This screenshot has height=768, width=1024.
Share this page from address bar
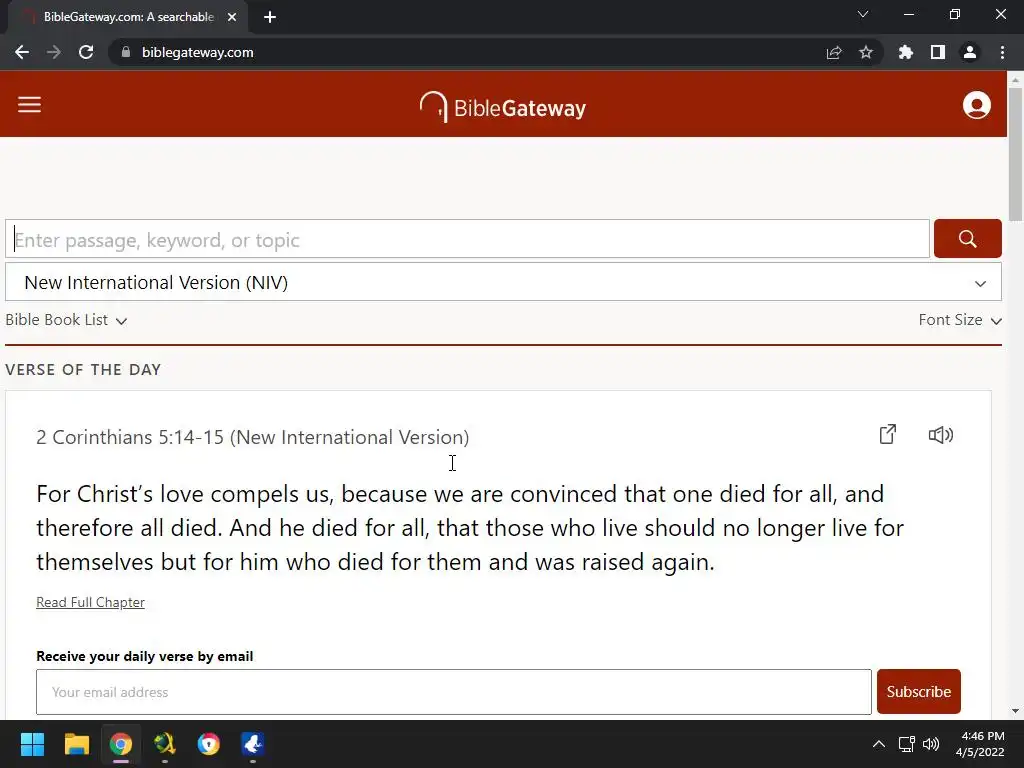[x=834, y=52]
